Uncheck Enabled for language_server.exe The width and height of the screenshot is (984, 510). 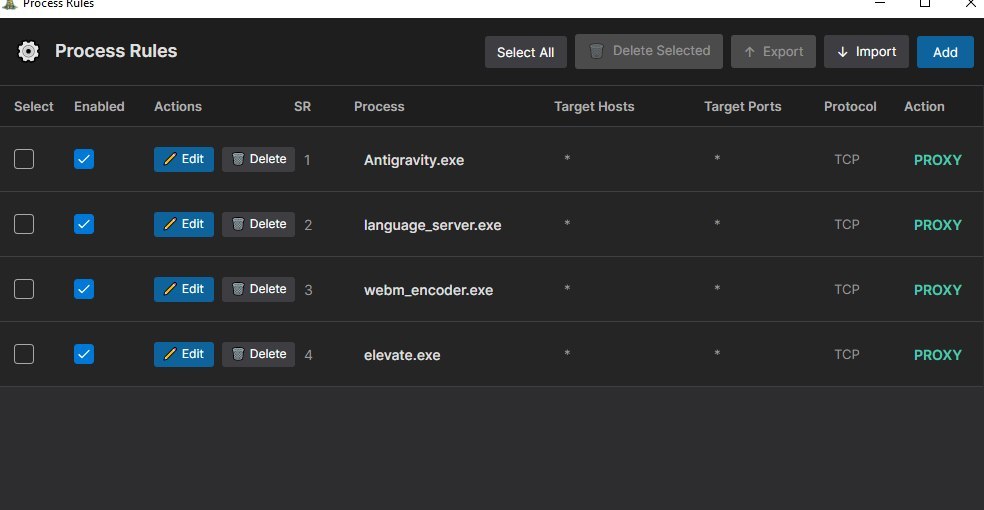click(84, 224)
